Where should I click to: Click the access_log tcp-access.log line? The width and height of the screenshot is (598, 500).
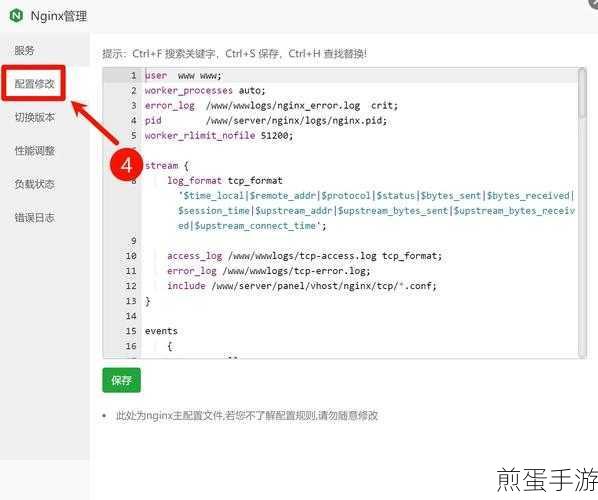pos(304,256)
